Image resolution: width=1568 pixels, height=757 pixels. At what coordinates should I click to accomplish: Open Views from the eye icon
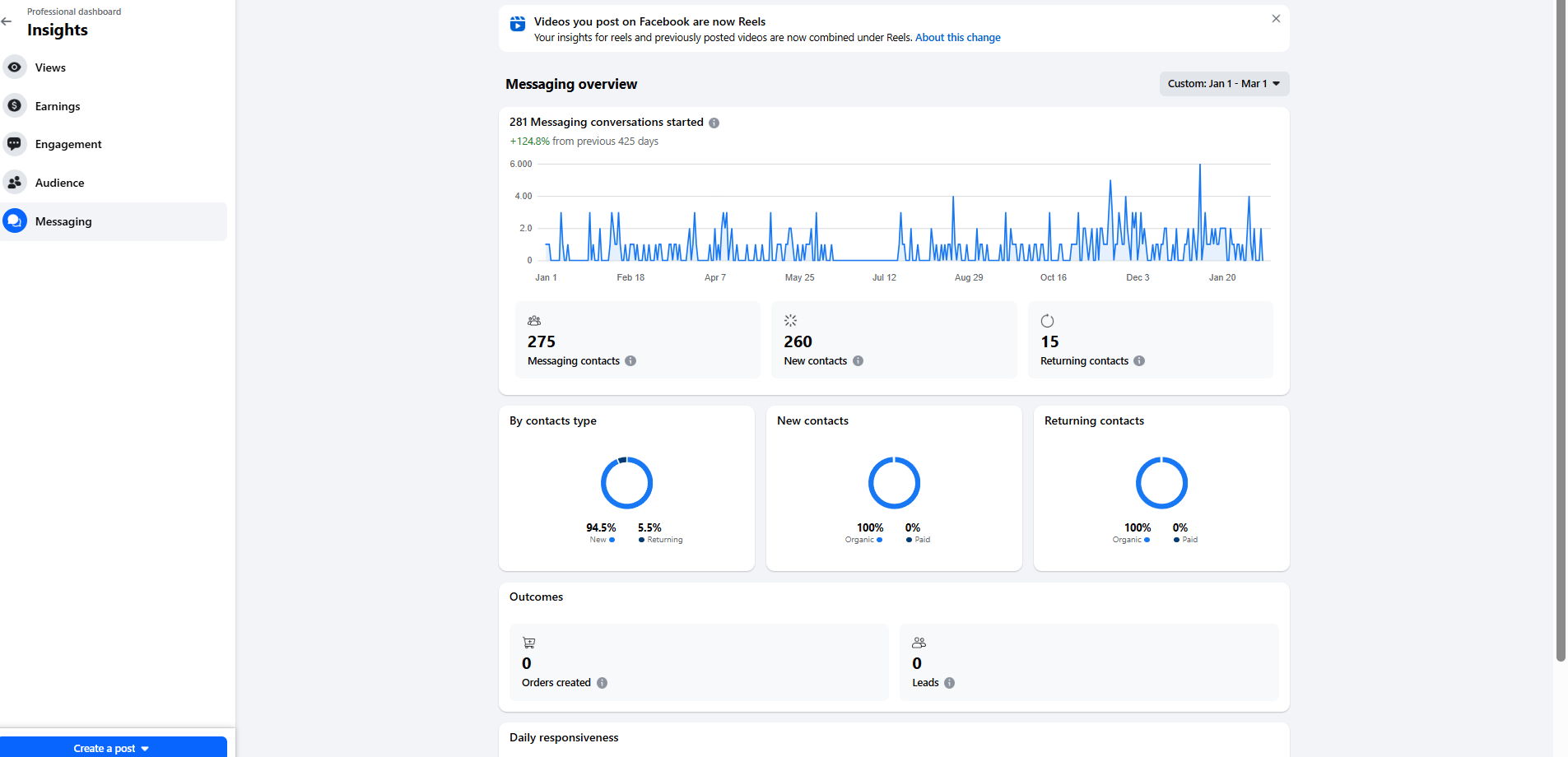(x=15, y=67)
